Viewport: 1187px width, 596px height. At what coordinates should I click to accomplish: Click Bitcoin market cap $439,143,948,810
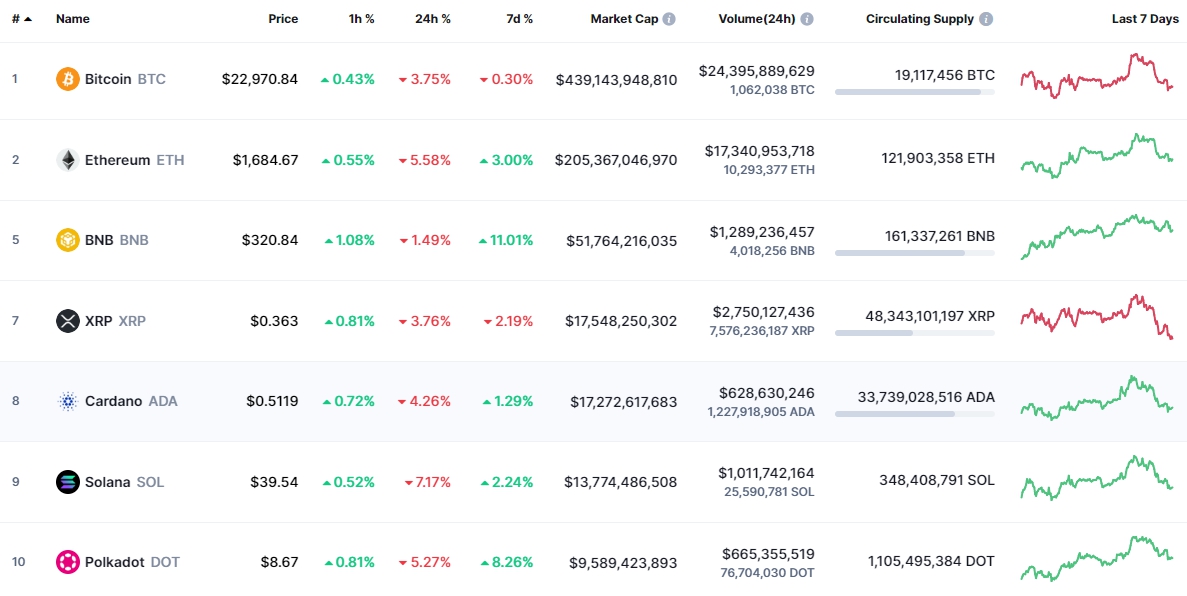coord(616,79)
